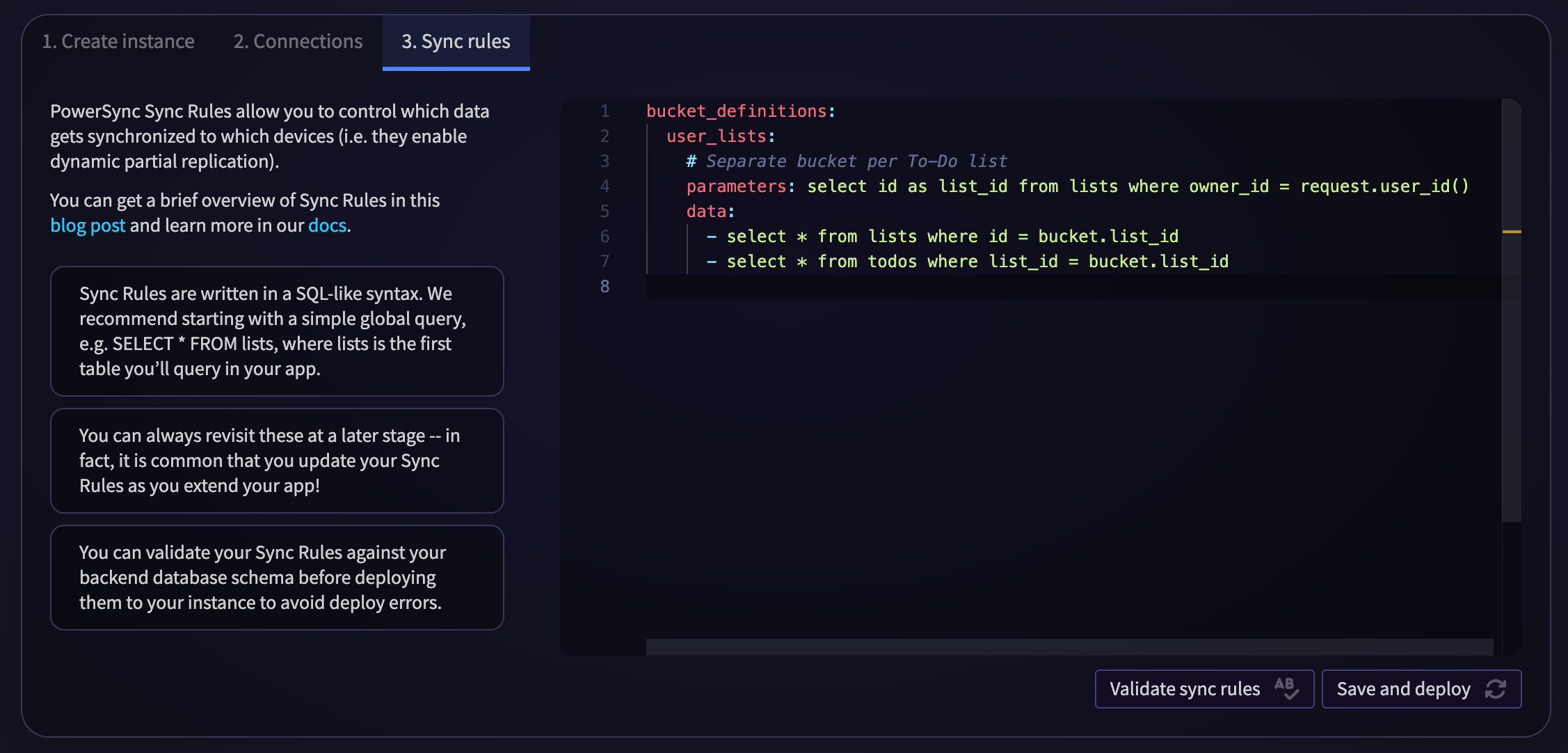Open the Create instance tab
The image size is (1568, 753).
pyautogui.click(x=118, y=42)
